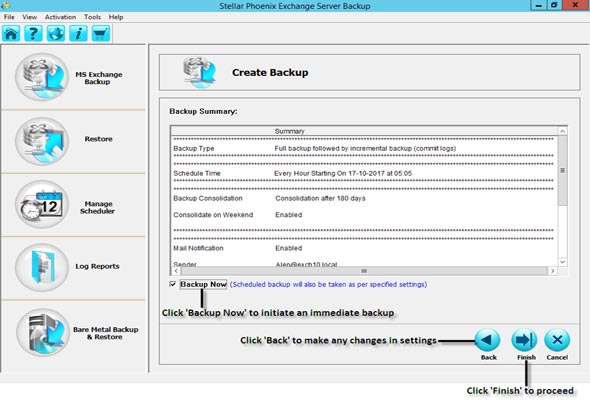The width and height of the screenshot is (590, 400).
Task: Minimize the Stellar Phoenix window
Action: [539, 5]
